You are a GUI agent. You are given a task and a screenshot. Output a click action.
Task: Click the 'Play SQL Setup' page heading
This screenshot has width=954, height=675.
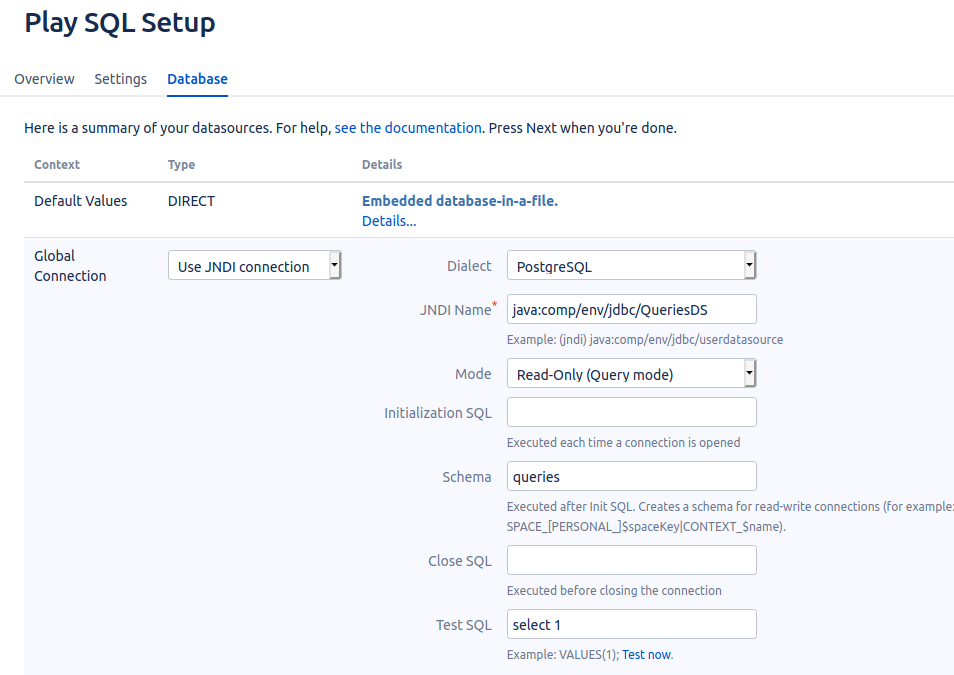click(119, 23)
